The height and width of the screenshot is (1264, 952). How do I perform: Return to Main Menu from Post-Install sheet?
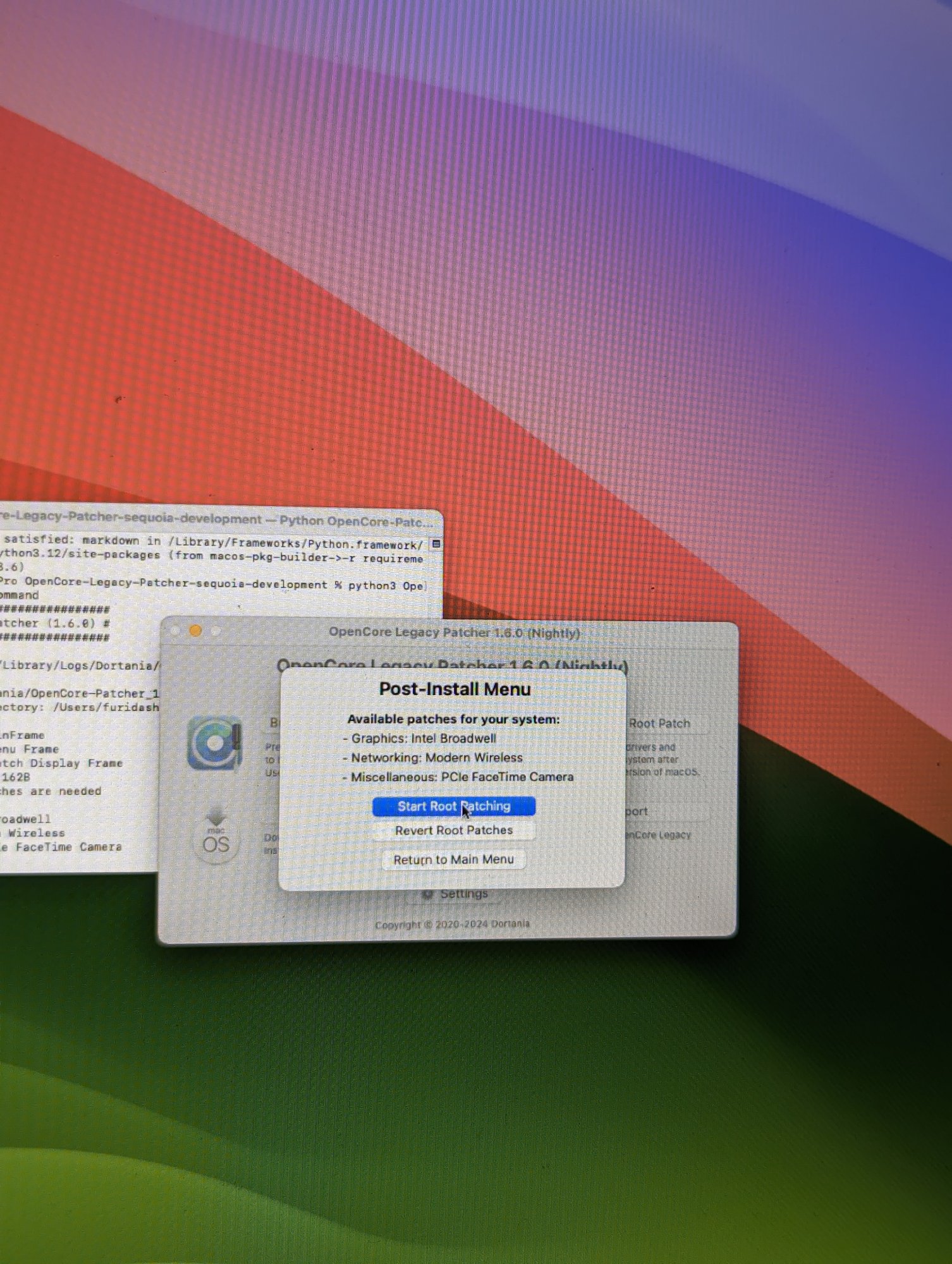tap(453, 860)
